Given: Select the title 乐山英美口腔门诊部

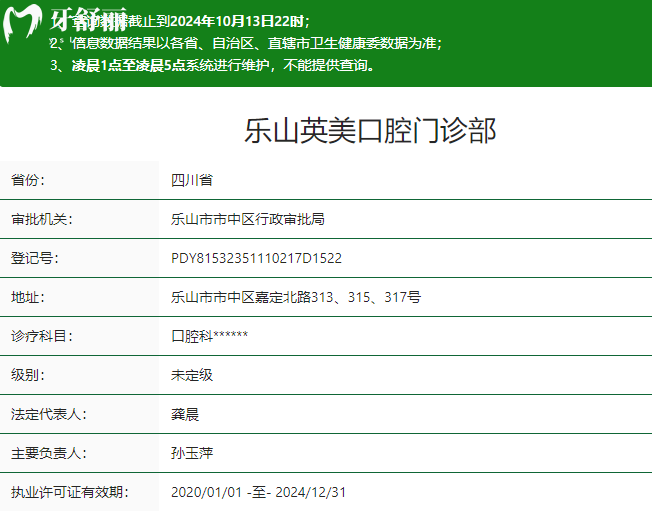Looking at the screenshot, I should (x=370, y=131).
